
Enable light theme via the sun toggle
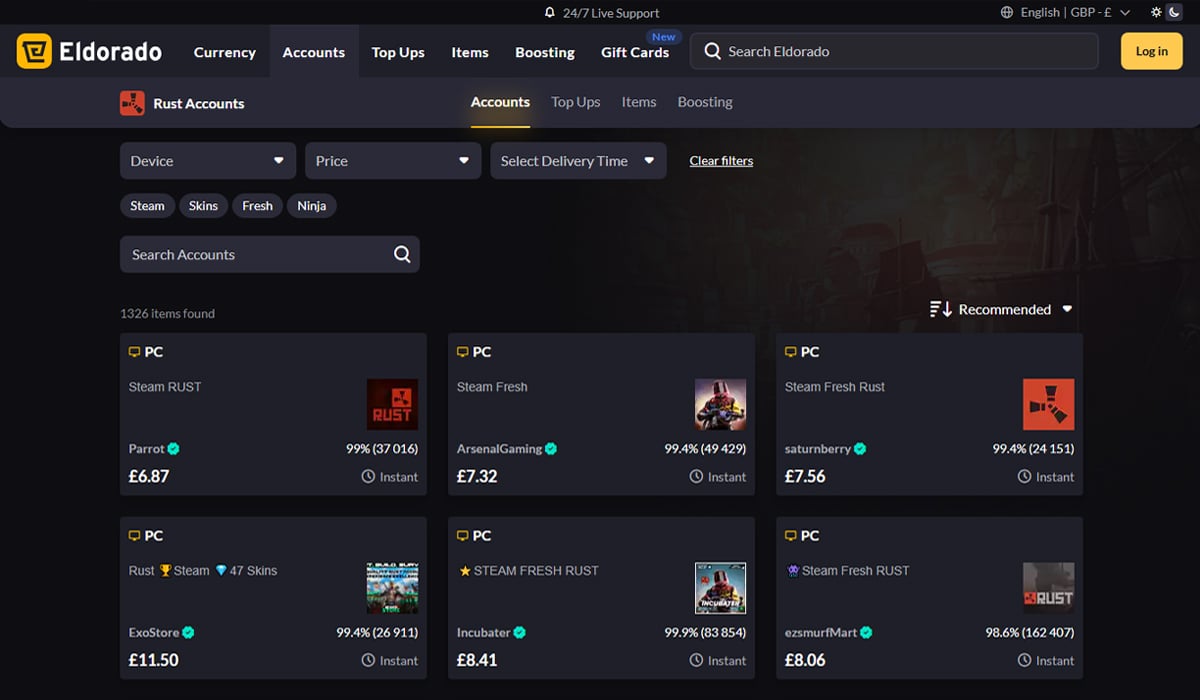tap(1156, 12)
